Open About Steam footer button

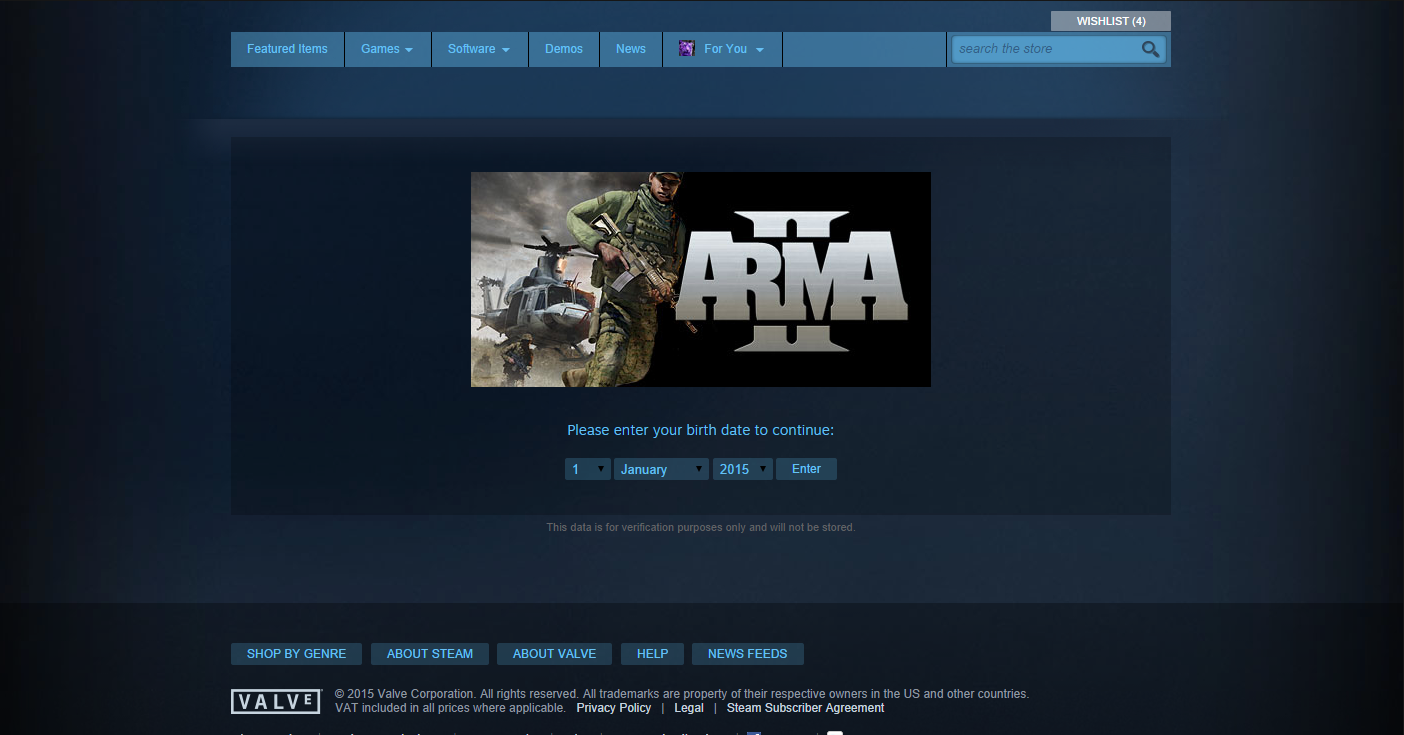tap(430, 654)
